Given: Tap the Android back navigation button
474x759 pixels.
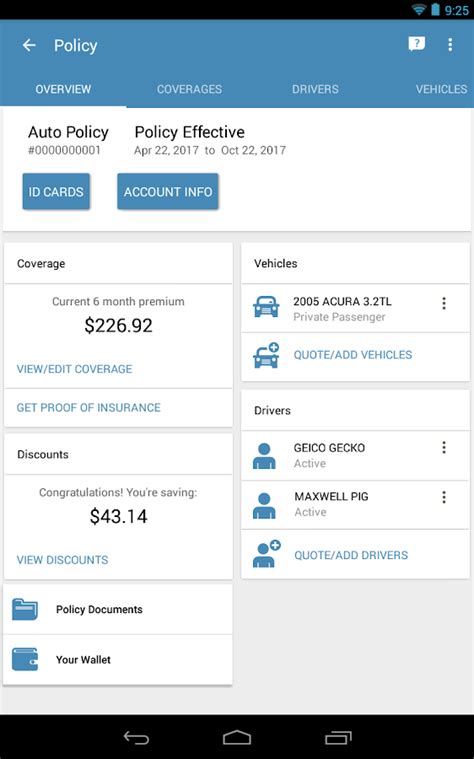Looking at the screenshot, I should [x=137, y=737].
